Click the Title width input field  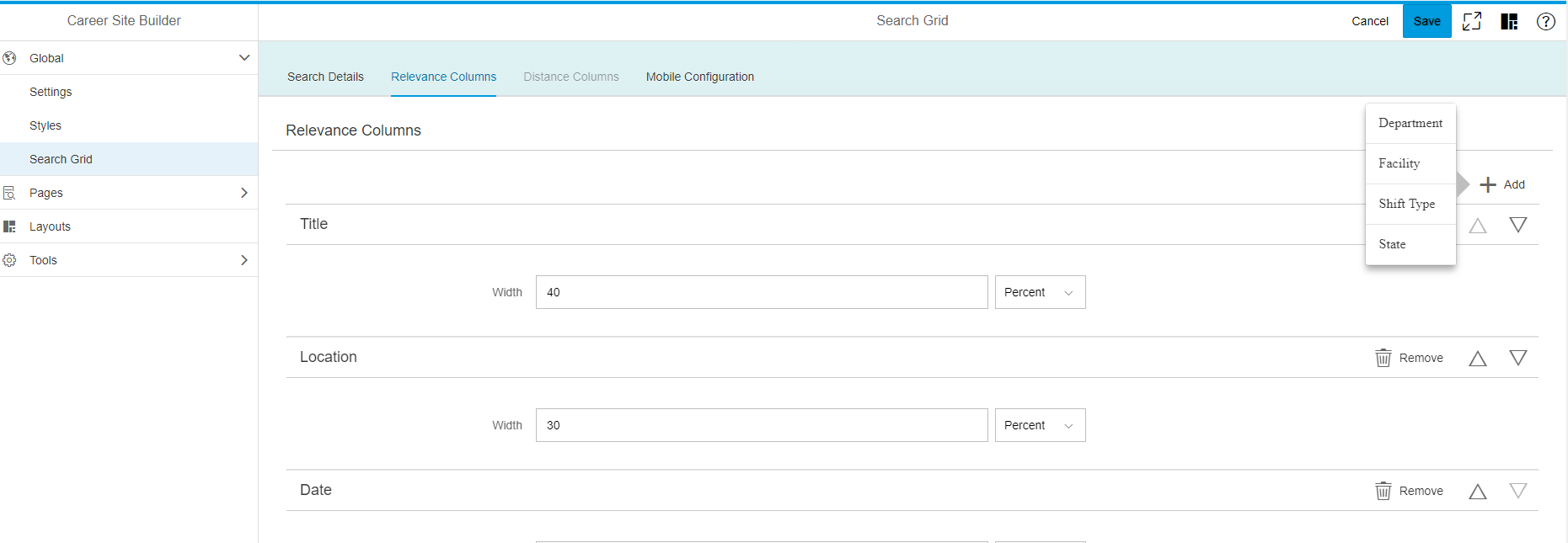click(x=762, y=292)
